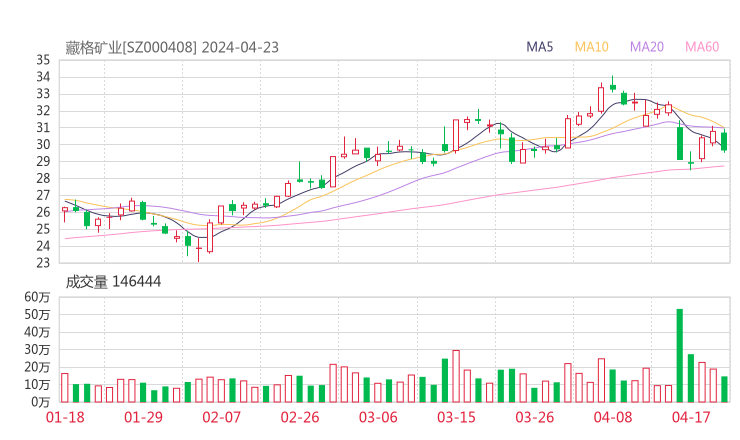This screenshot has height=440, width=740.
Task: Click the 03-26 date axis label
Action: click(534, 417)
